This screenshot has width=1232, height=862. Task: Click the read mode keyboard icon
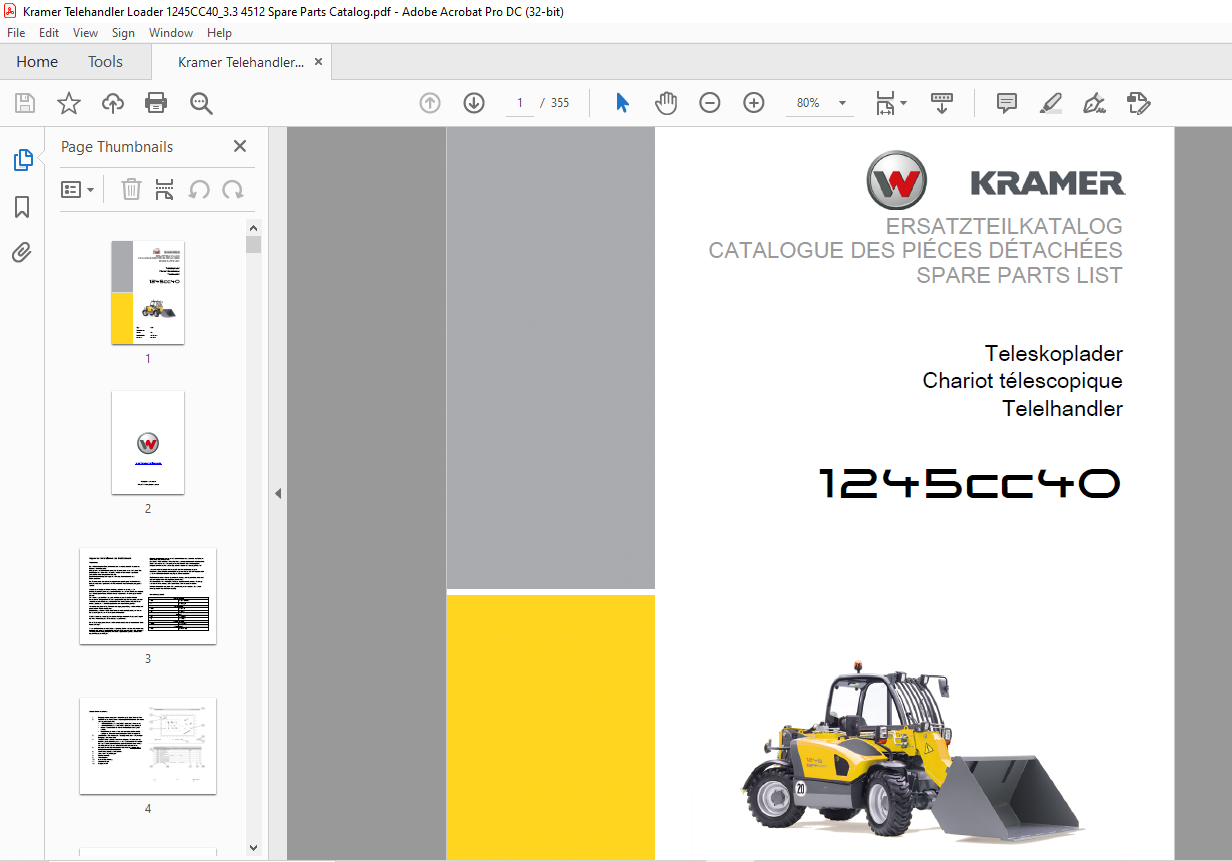[x=942, y=103]
